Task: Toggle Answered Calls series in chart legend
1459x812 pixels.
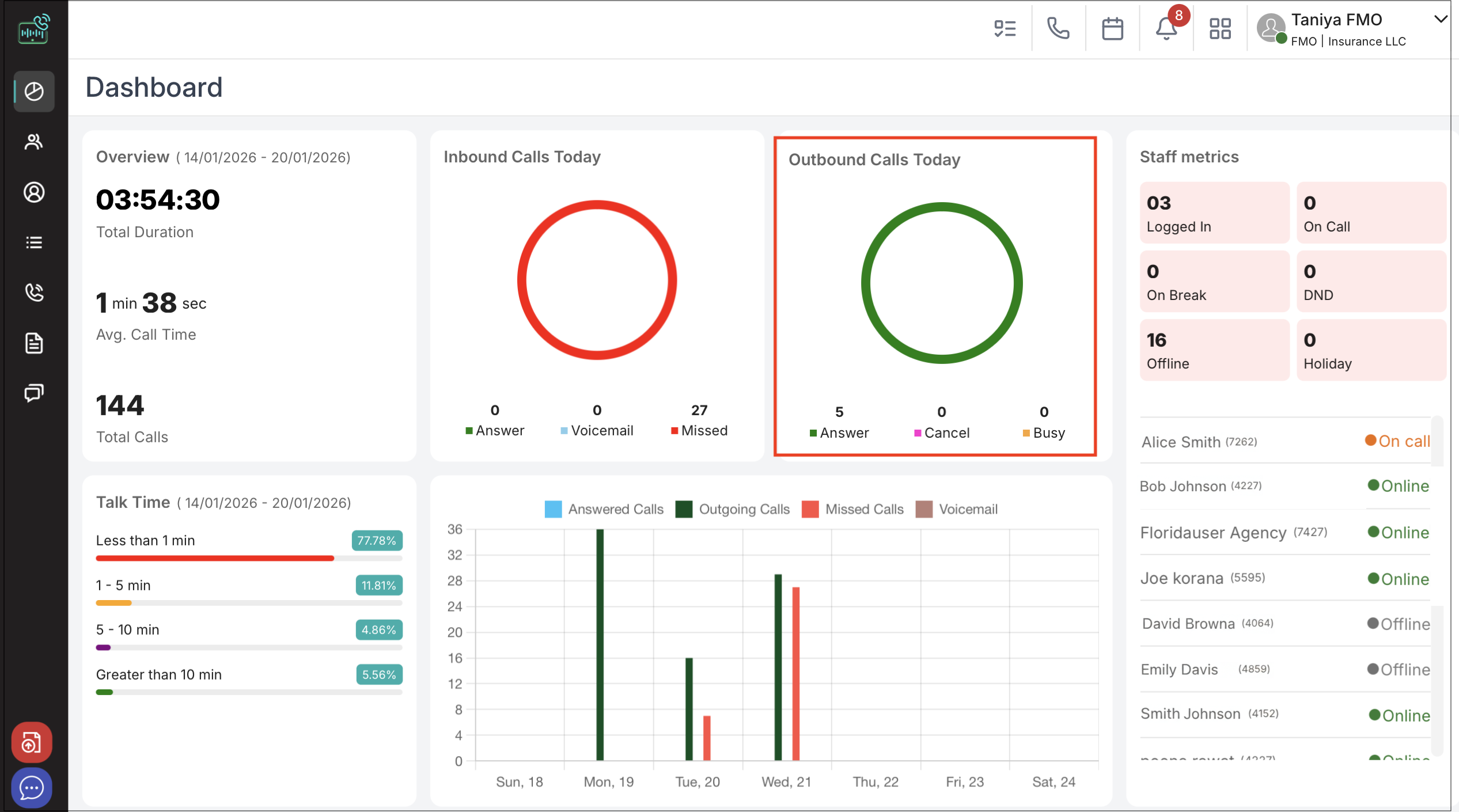Action: (x=615, y=509)
